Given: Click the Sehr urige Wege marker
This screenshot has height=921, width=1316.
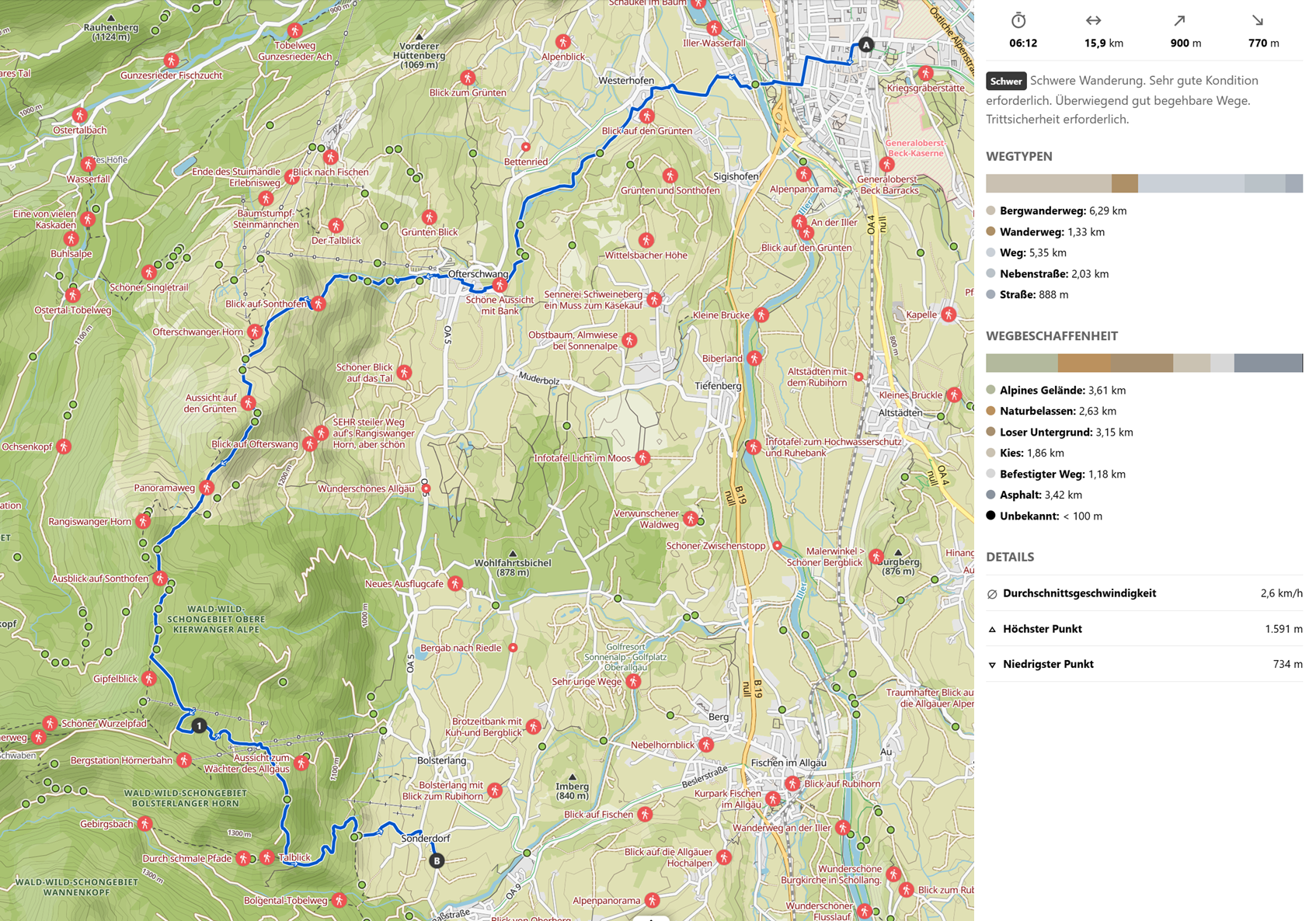Looking at the screenshot, I should (x=634, y=682).
